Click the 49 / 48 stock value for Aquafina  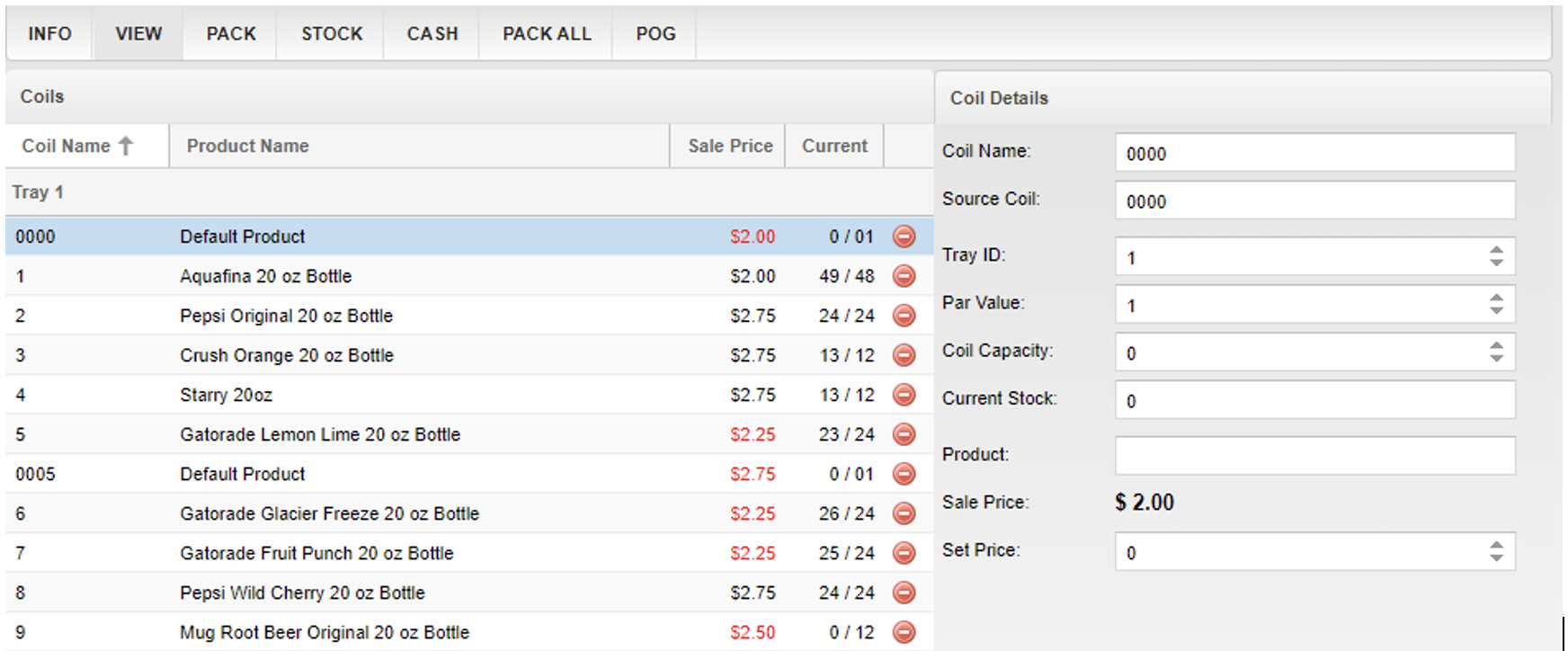[x=846, y=276]
